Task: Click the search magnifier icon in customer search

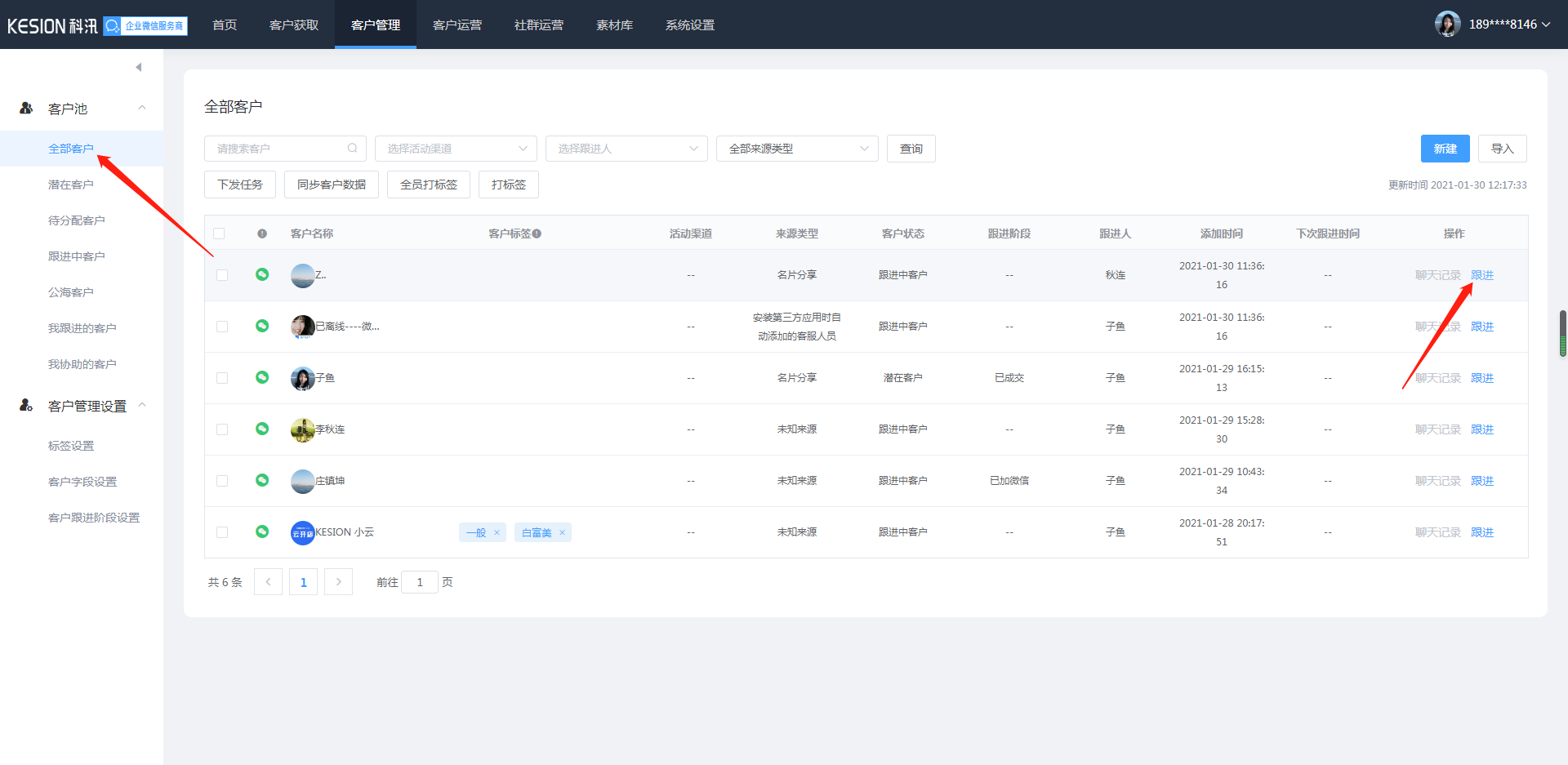Action: coord(352,149)
